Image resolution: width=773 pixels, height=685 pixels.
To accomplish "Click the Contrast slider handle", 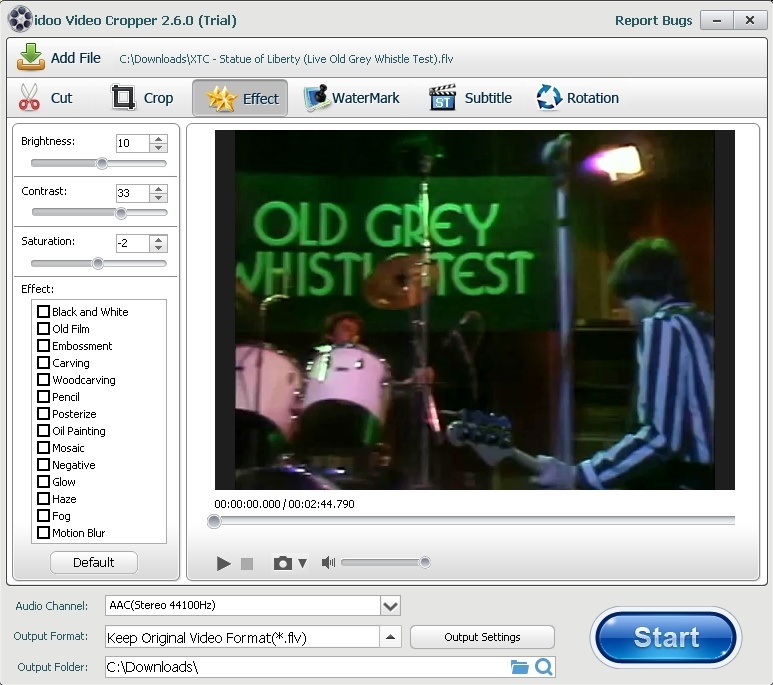I will coord(121,213).
